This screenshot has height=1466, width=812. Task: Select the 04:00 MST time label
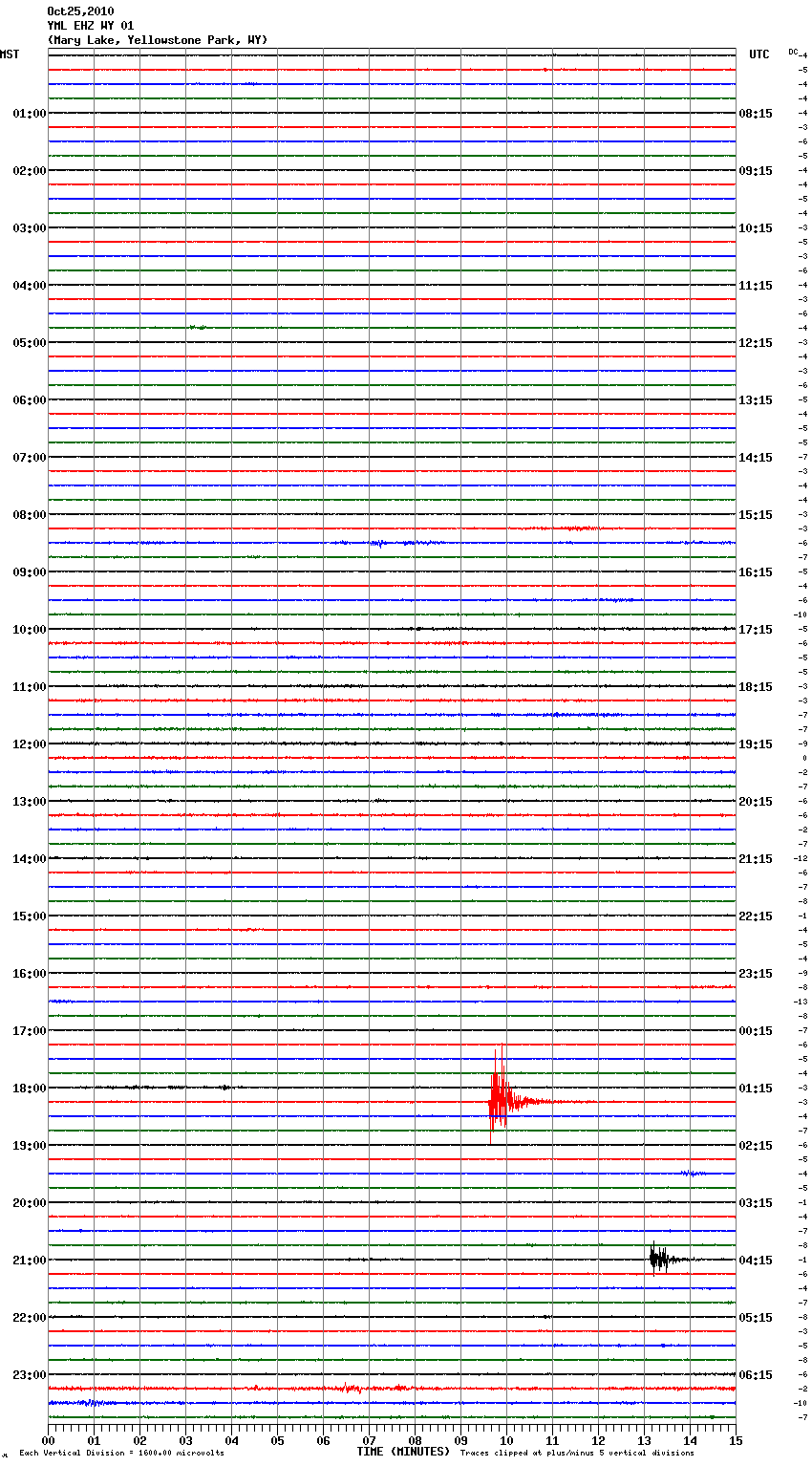pyautogui.click(x=29, y=286)
